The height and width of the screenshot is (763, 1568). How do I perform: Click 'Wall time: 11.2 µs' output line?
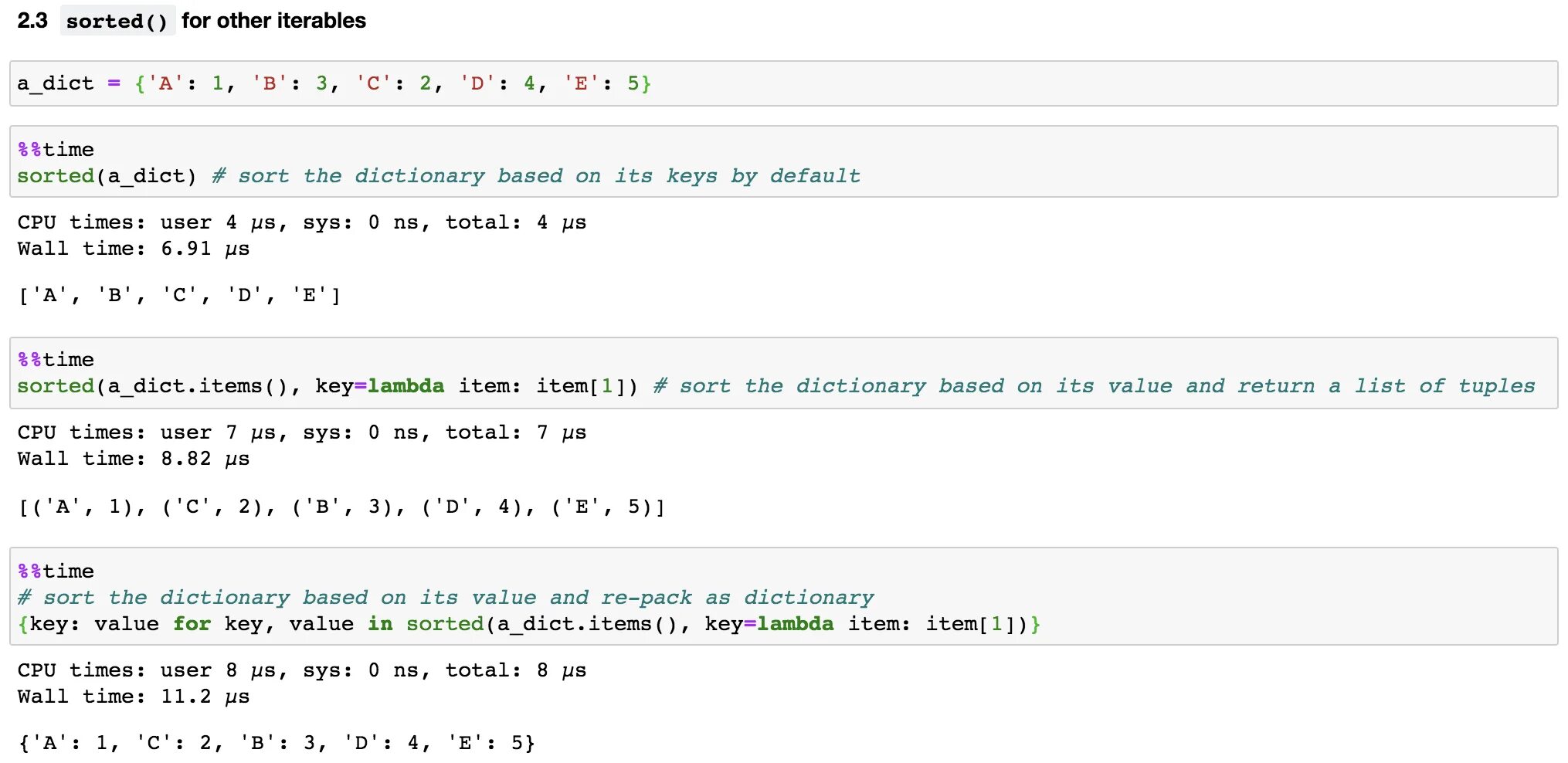134,697
